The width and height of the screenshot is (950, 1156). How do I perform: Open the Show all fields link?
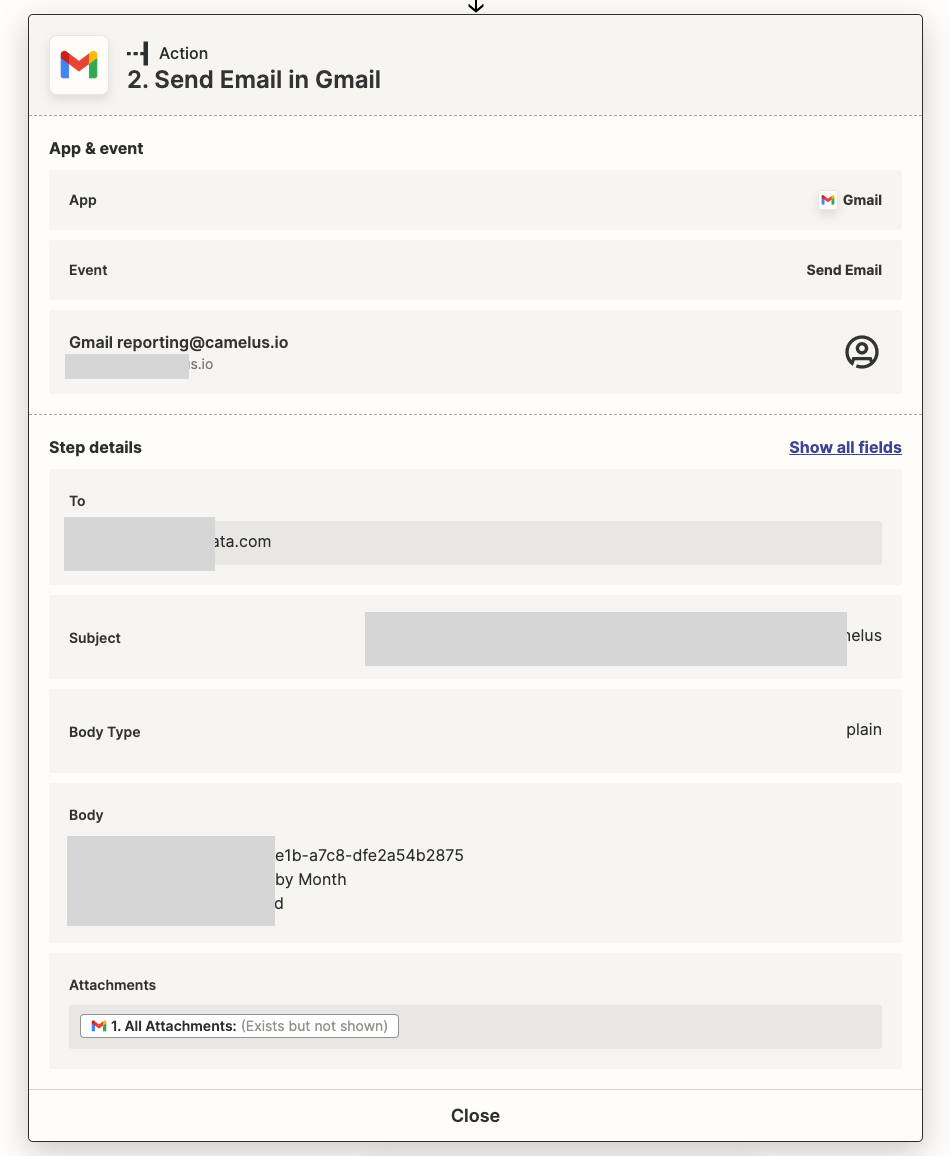coord(845,448)
